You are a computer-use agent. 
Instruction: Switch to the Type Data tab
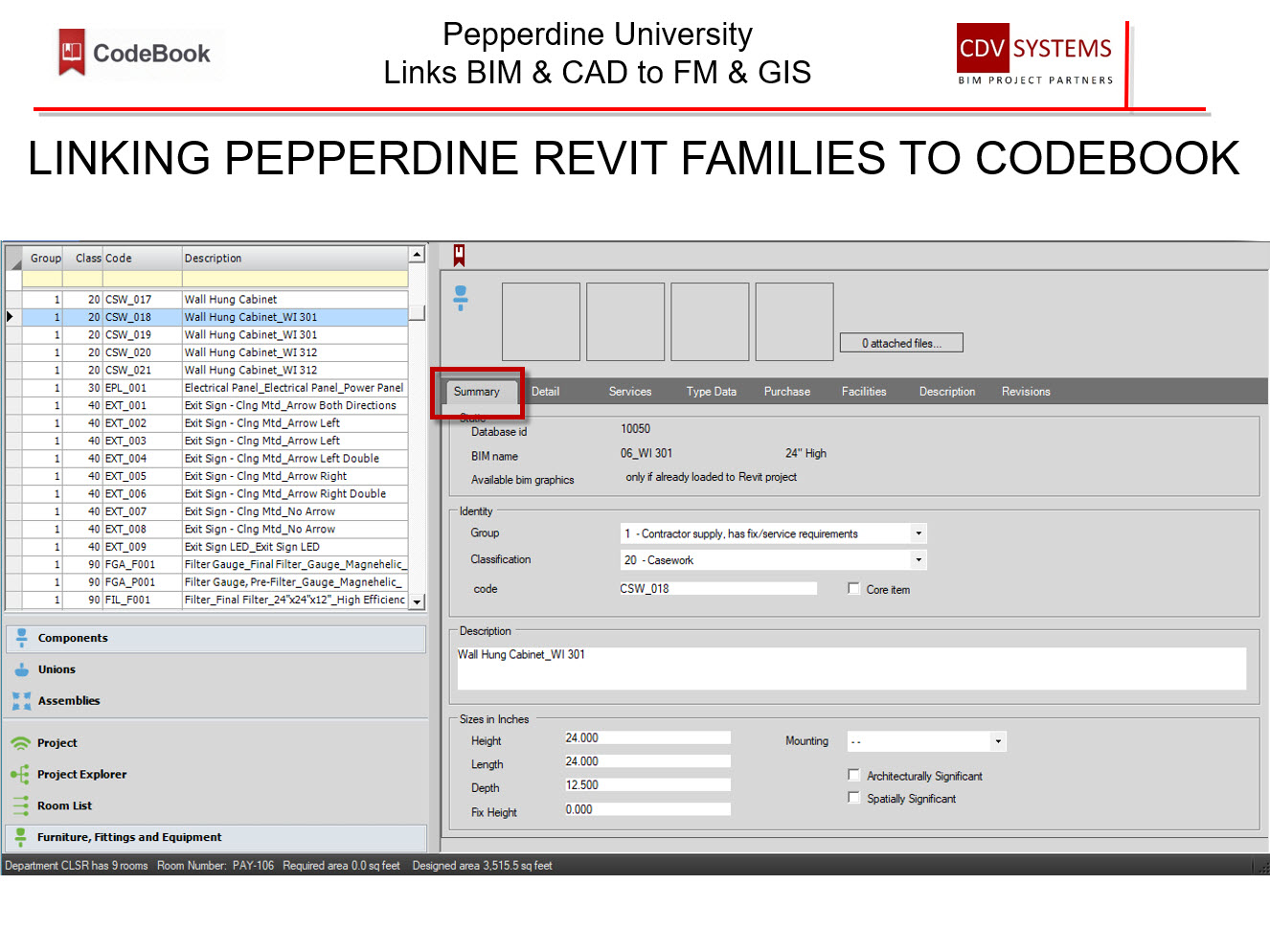click(712, 392)
